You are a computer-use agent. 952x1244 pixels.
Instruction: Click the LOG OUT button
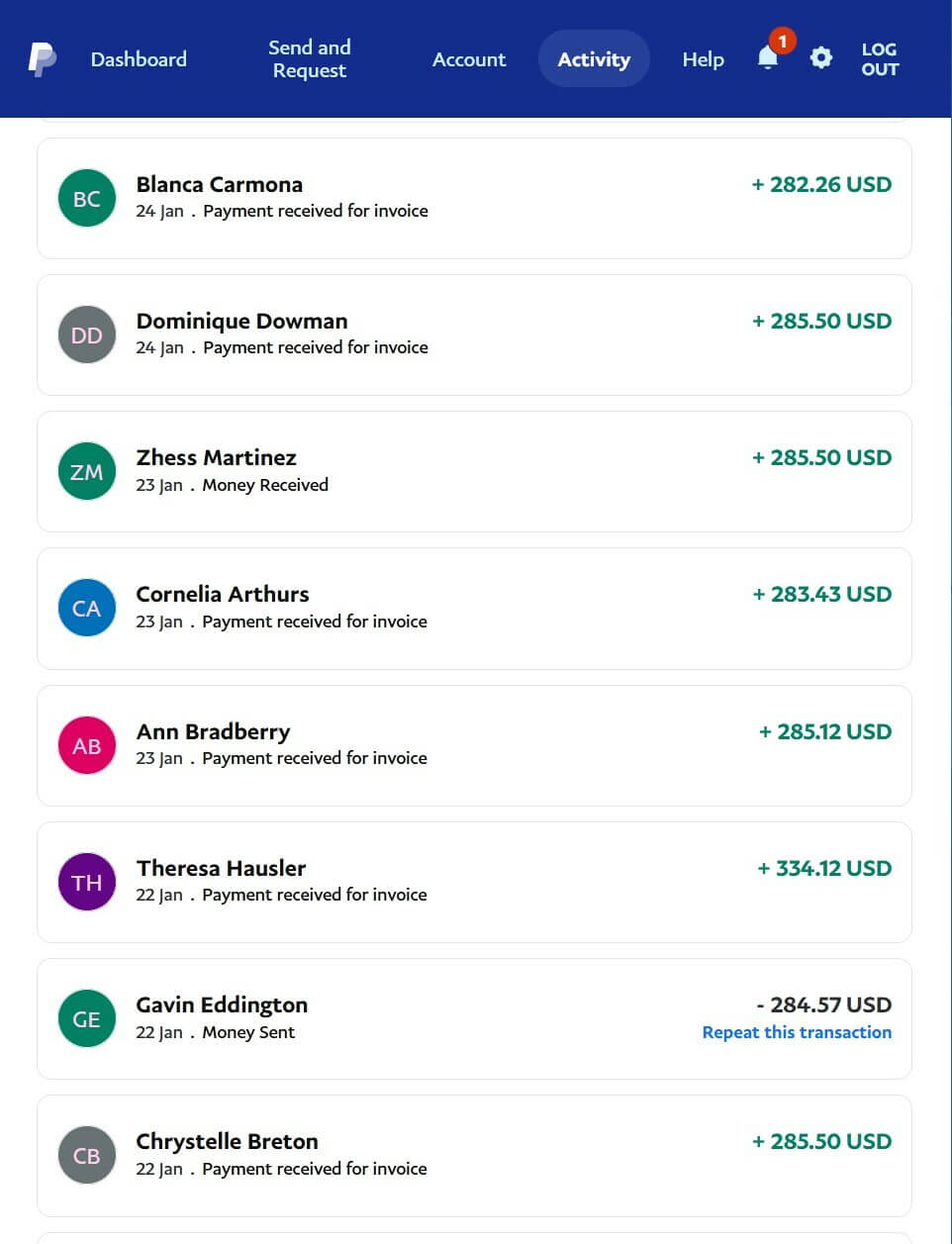pos(879,59)
